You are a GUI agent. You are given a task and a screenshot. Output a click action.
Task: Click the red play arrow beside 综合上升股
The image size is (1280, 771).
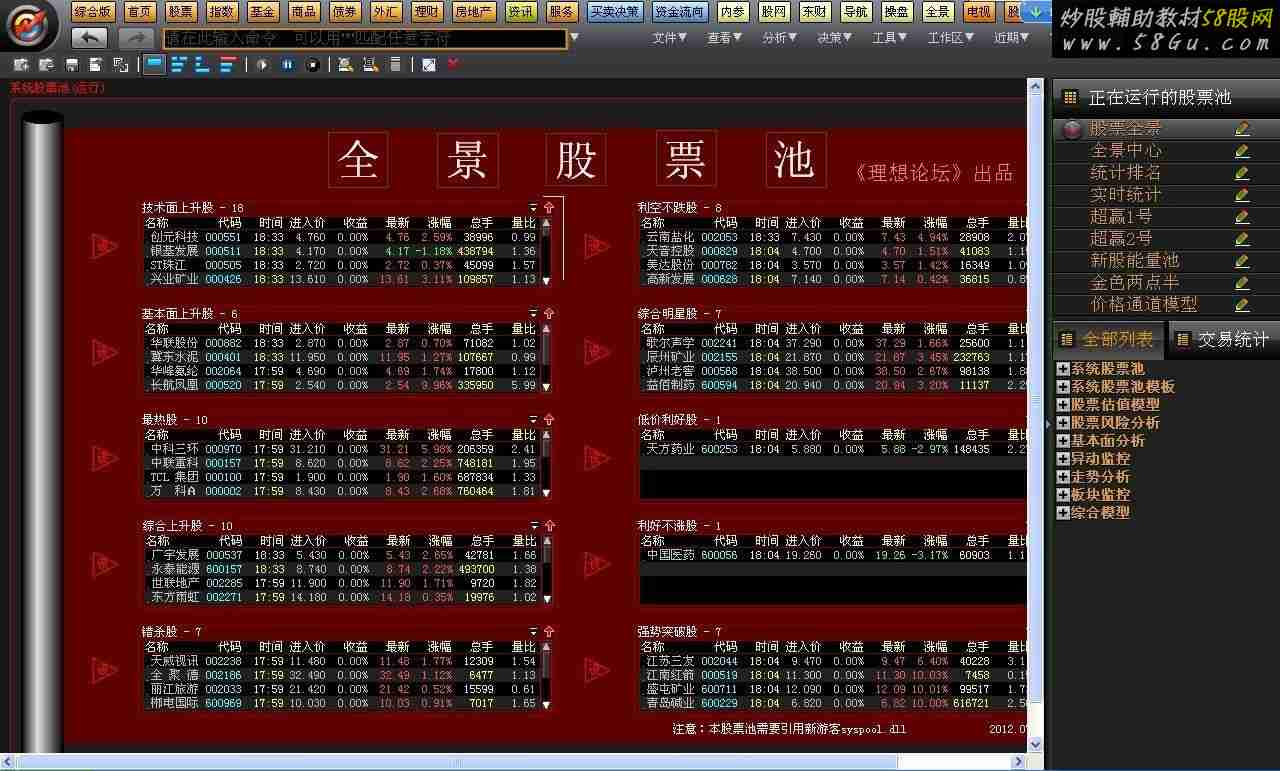pyautogui.click(x=104, y=564)
